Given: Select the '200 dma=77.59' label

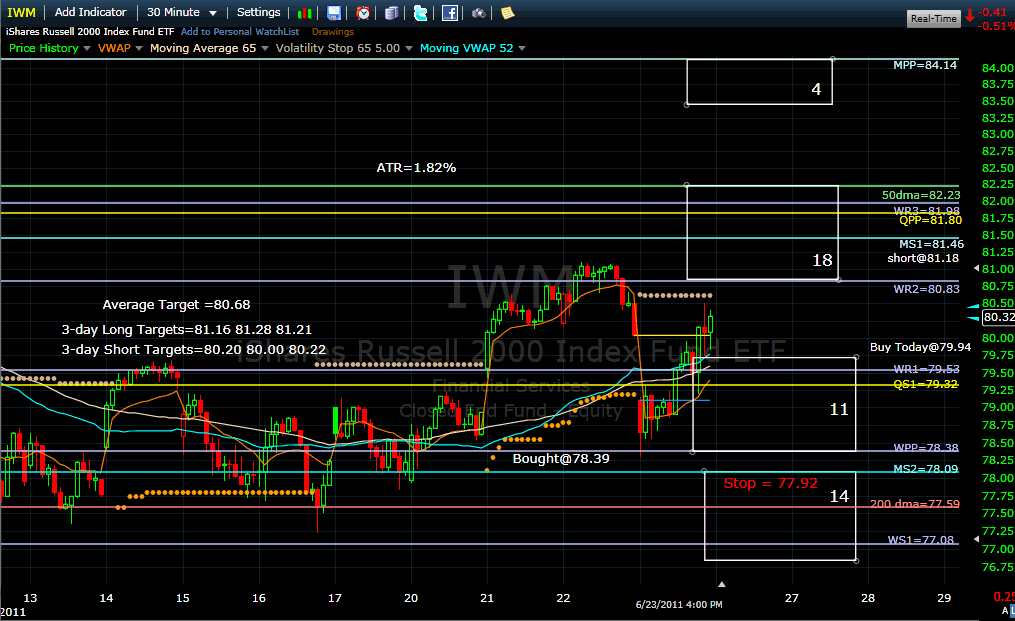Looking at the screenshot, I should click(x=915, y=504).
